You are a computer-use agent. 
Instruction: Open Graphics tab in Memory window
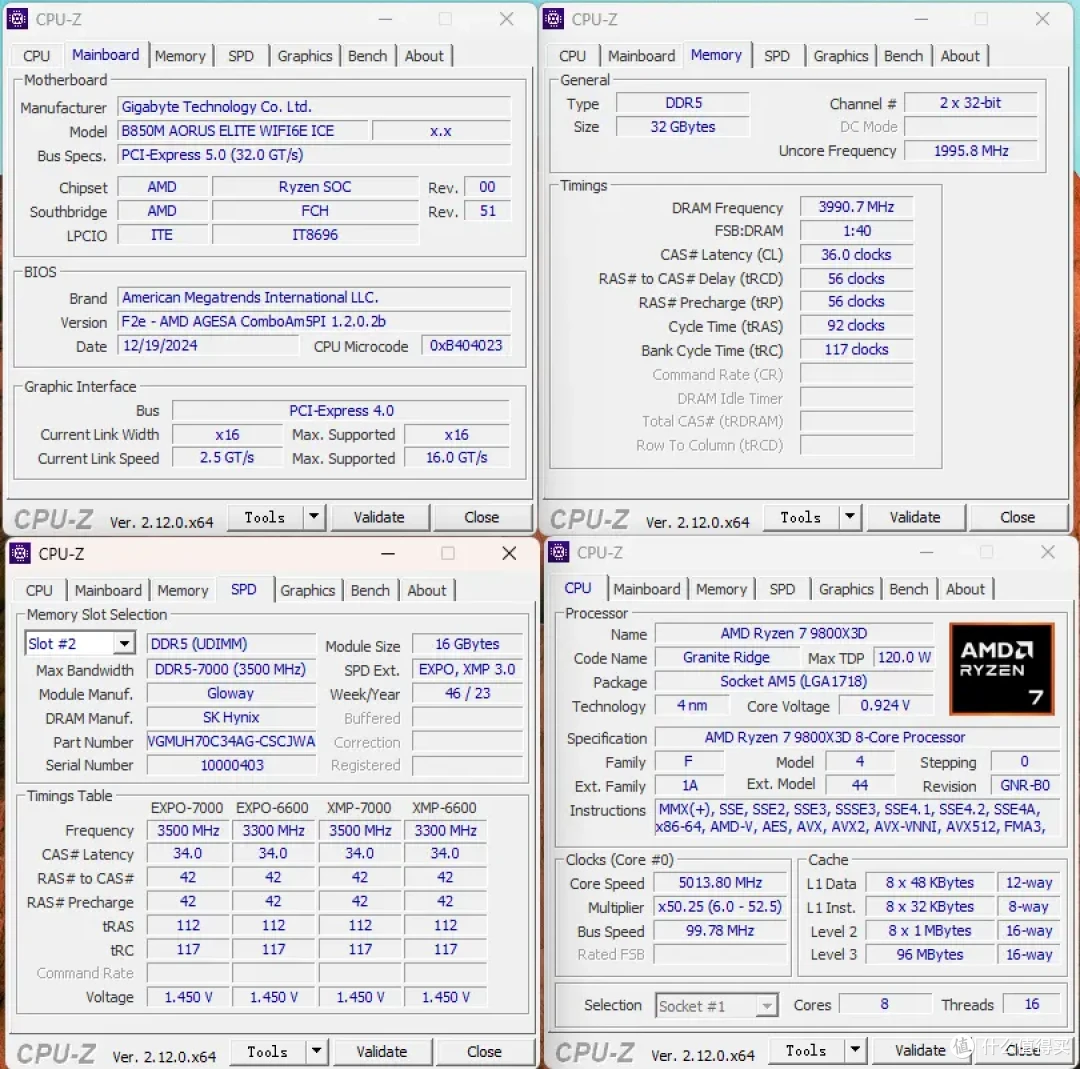click(x=841, y=56)
